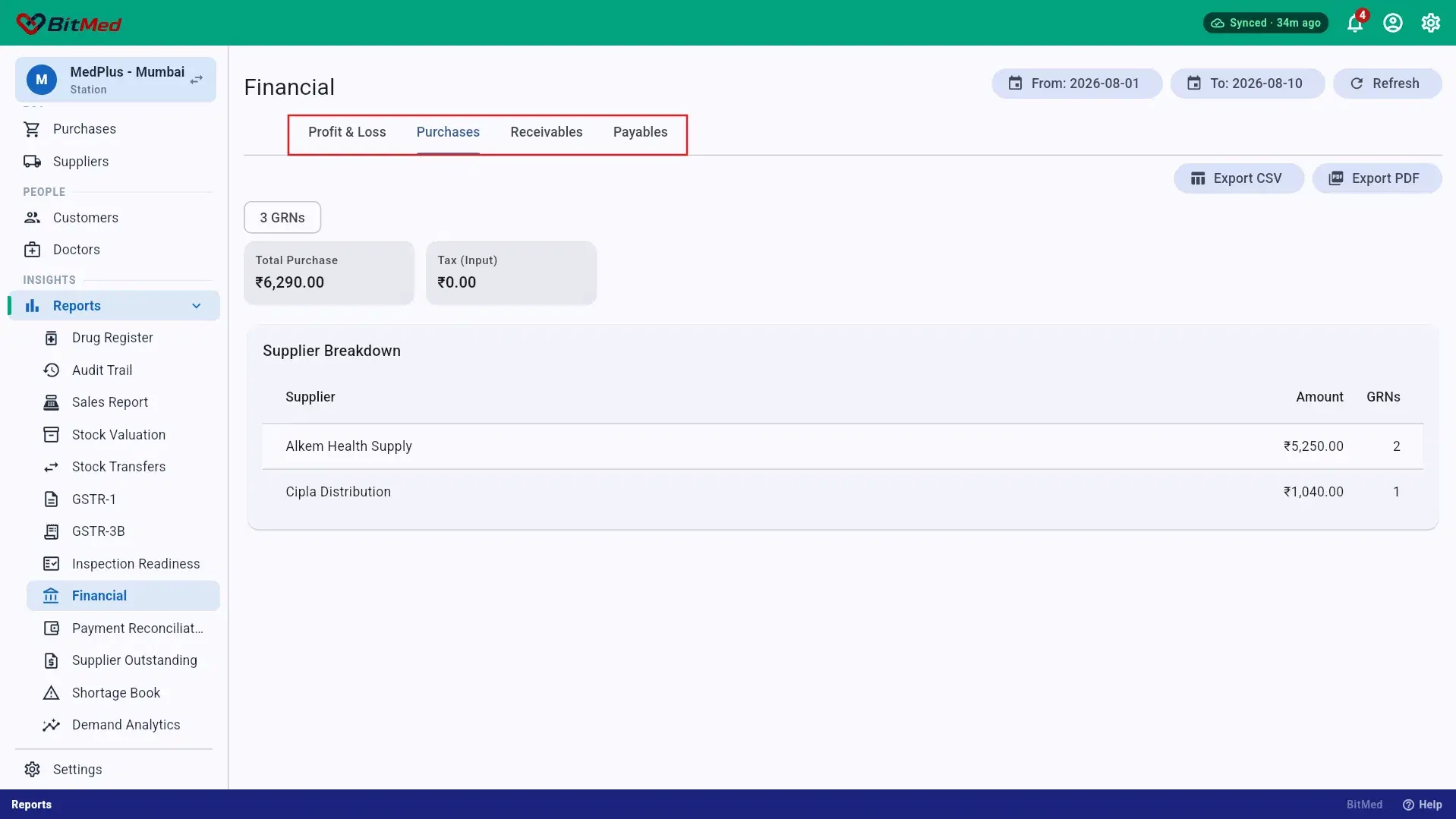Image resolution: width=1456 pixels, height=819 pixels.
Task: Click the Purchases cart icon in sidebar
Action: point(32,129)
